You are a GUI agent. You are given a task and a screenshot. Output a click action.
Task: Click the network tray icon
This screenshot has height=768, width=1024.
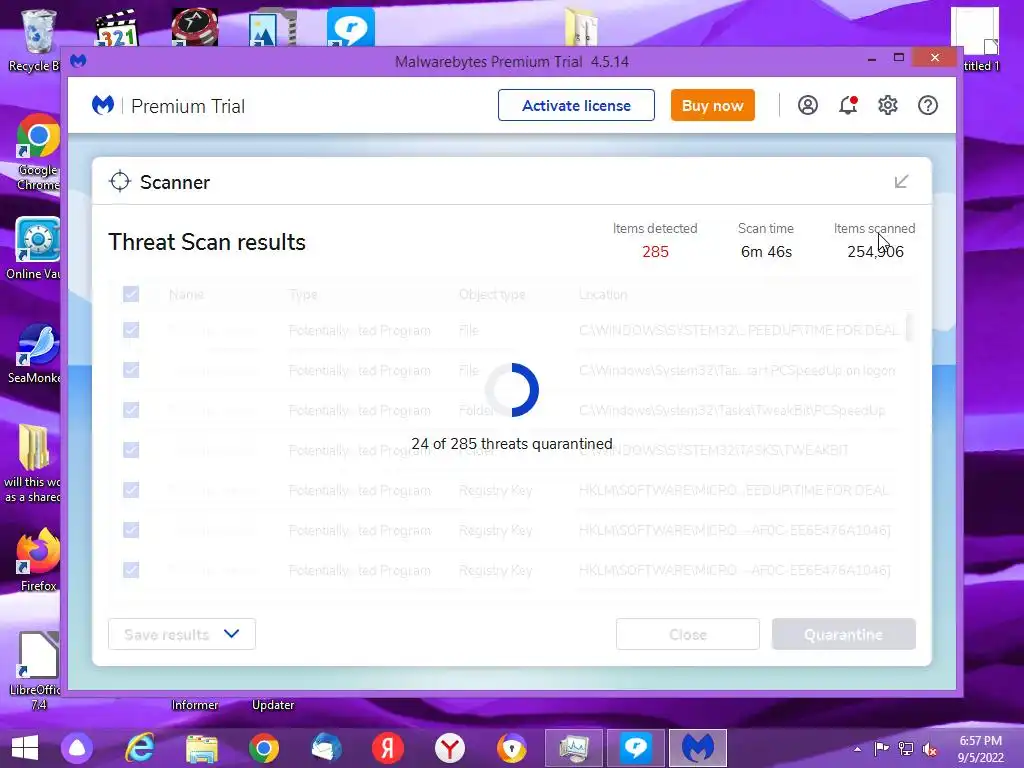click(x=906, y=749)
